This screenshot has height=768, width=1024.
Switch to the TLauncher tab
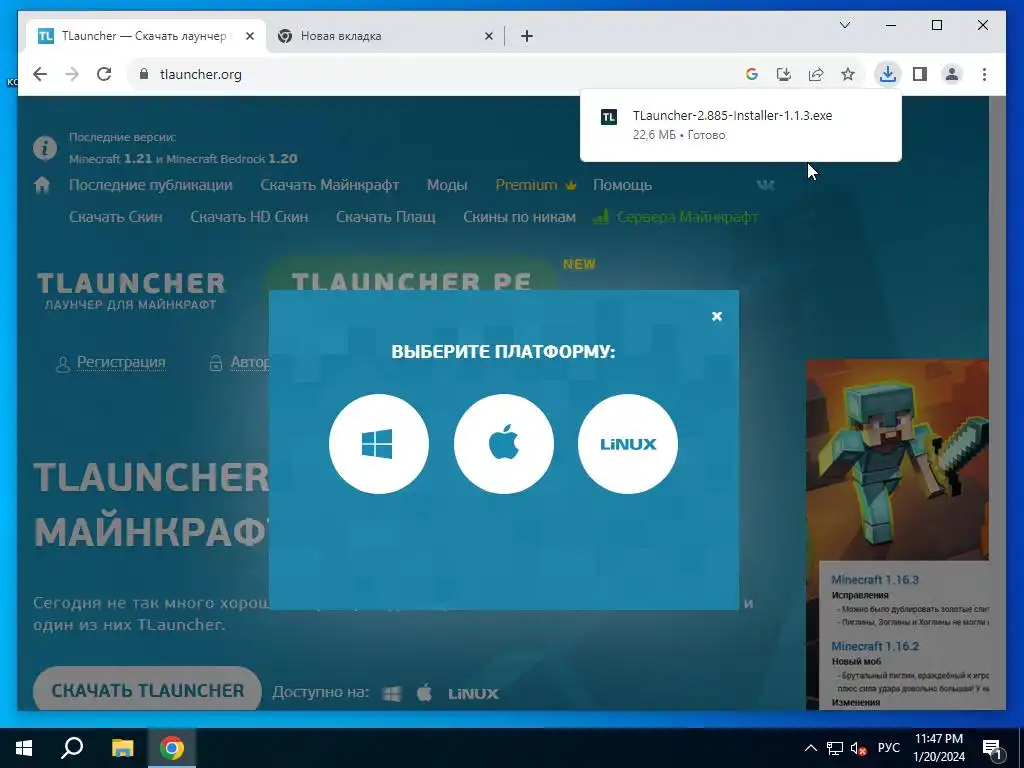(x=146, y=36)
